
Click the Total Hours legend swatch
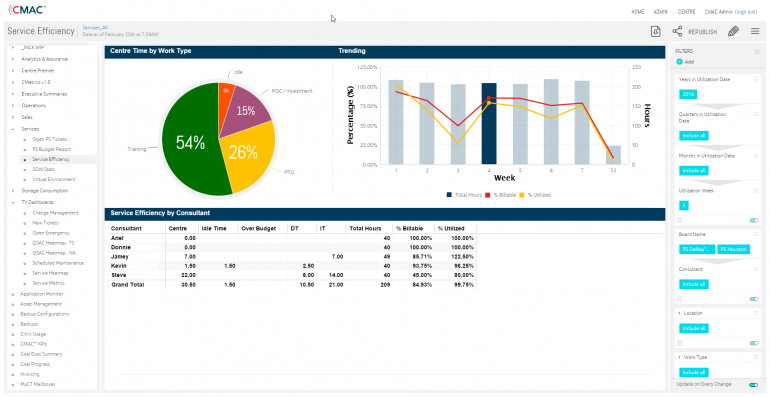coord(449,195)
